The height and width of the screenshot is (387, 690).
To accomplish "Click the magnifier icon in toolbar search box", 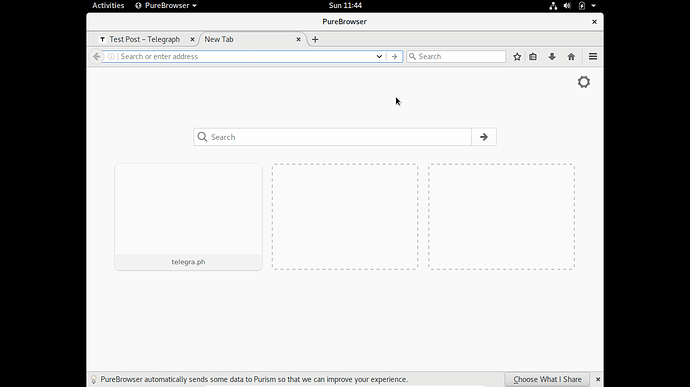I will tap(412, 56).
